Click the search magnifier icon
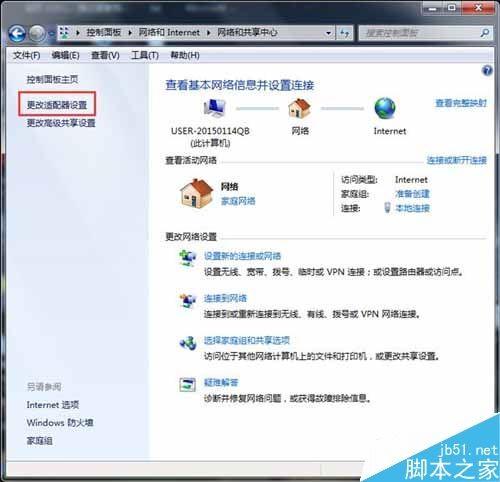The height and width of the screenshot is (482, 500). tap(485, 33)
